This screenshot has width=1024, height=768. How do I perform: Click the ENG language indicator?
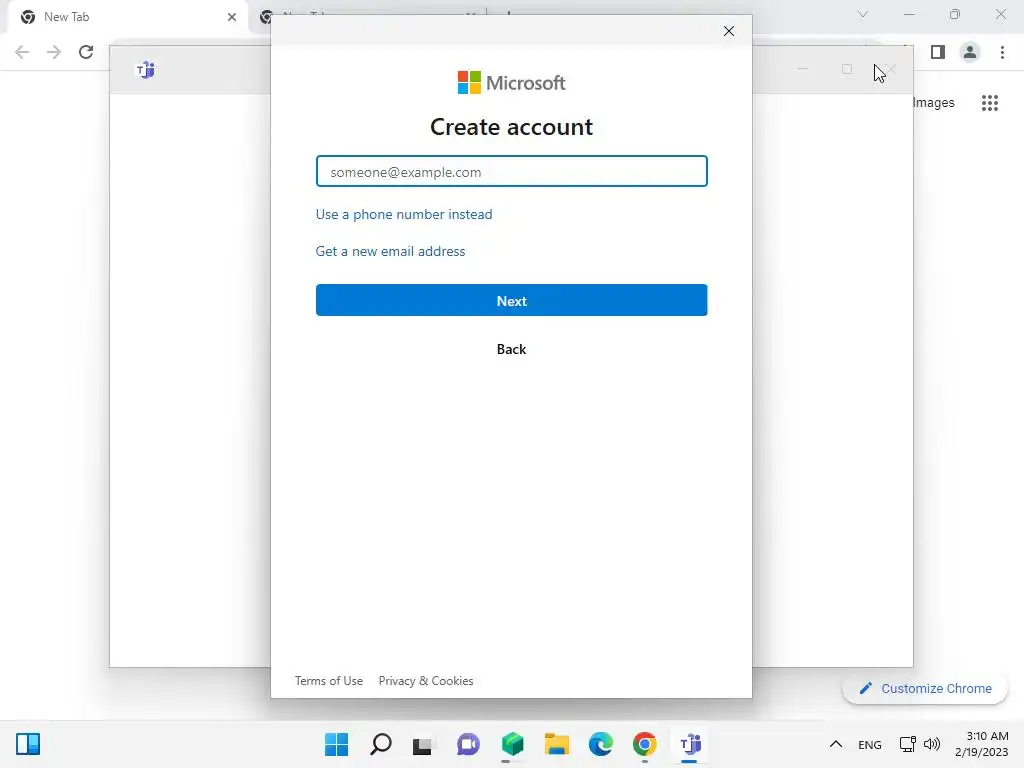(870, 745)
